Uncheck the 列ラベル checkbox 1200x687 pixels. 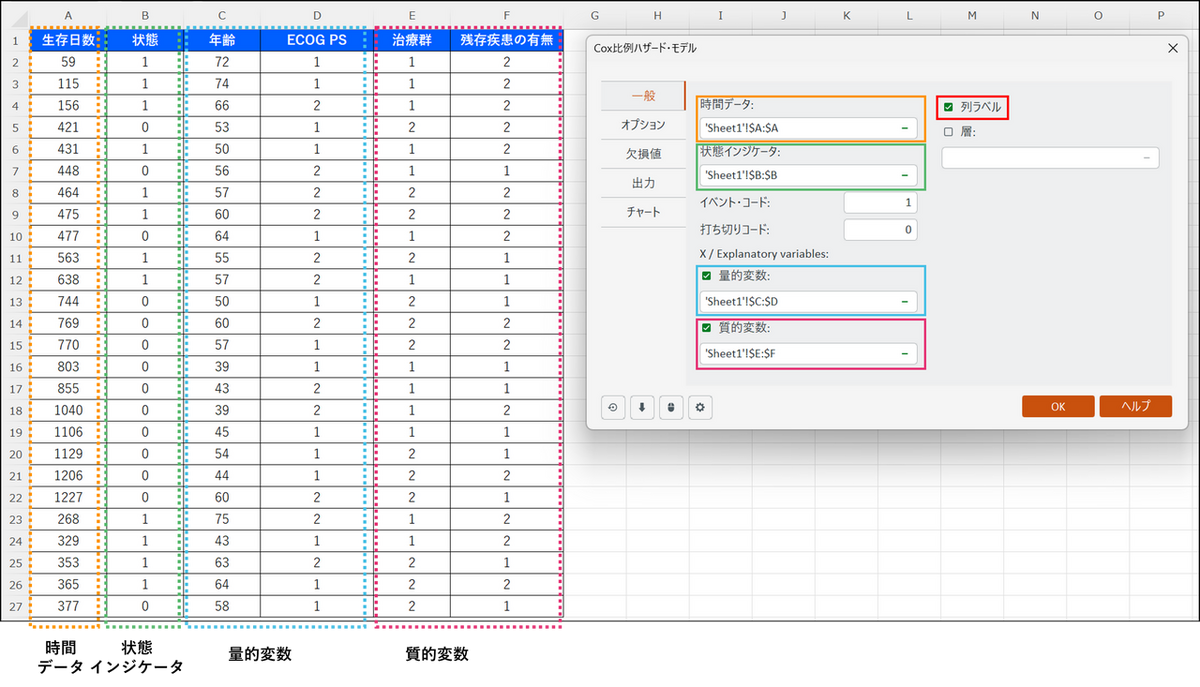[948, 107]
